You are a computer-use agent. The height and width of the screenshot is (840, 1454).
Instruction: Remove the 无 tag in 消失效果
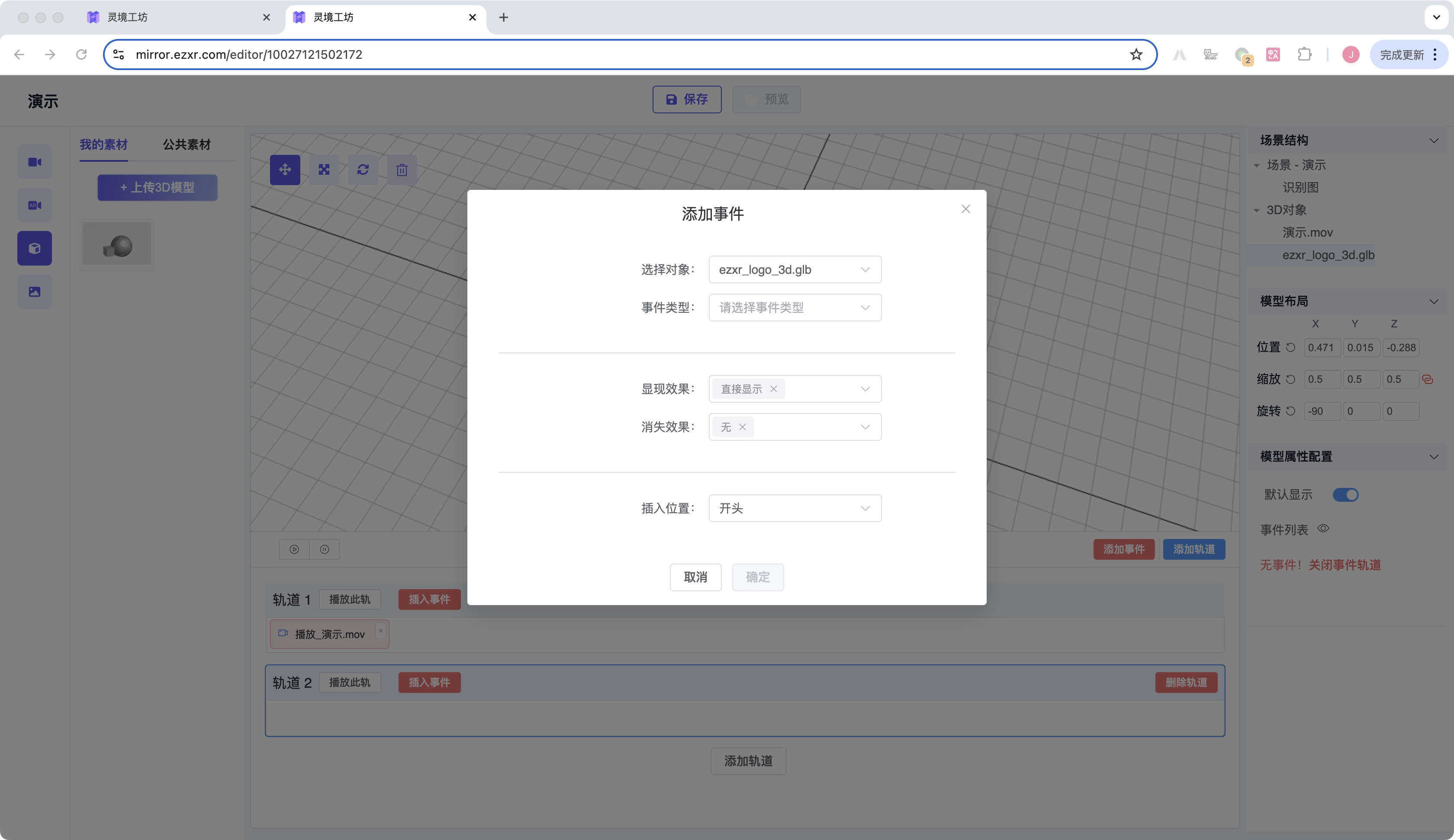742,427
